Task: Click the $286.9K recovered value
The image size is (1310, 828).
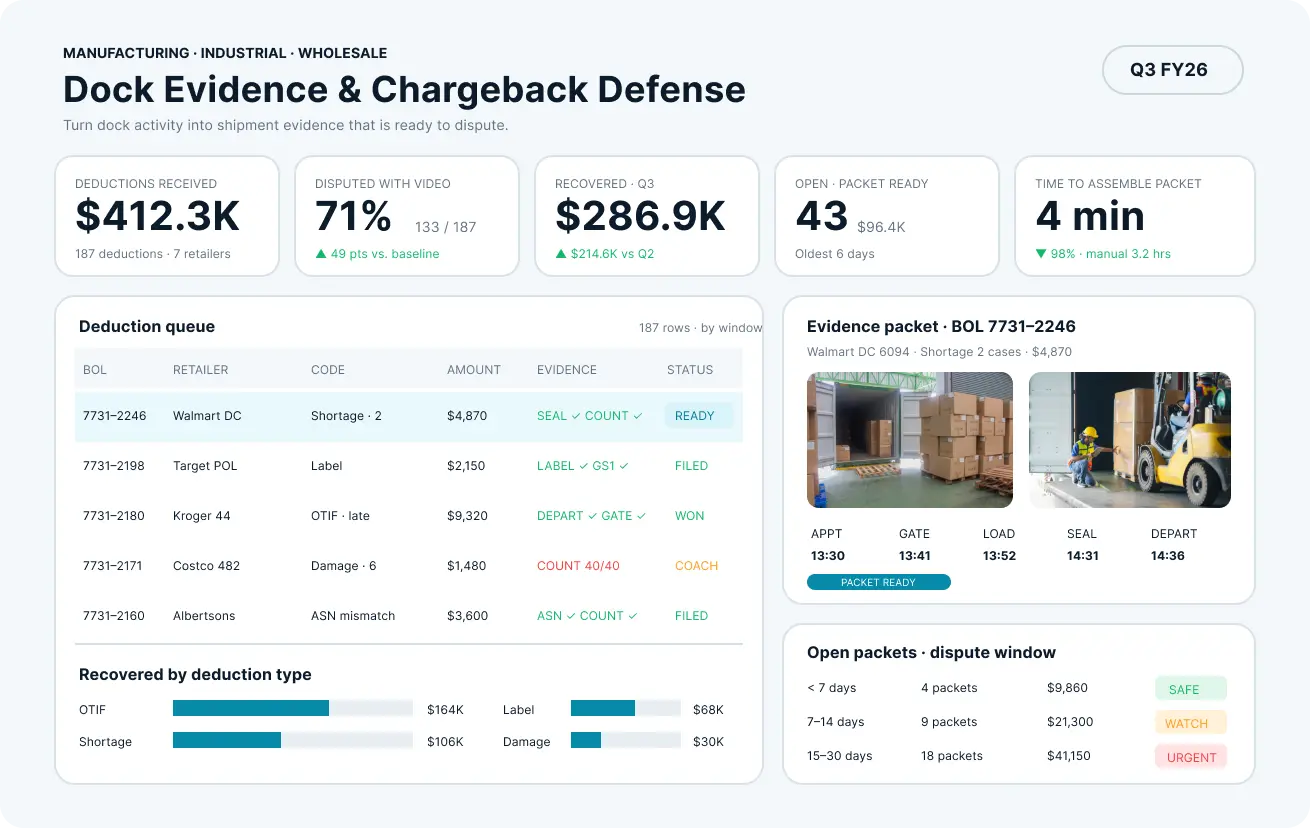Action: coord(640,217)
